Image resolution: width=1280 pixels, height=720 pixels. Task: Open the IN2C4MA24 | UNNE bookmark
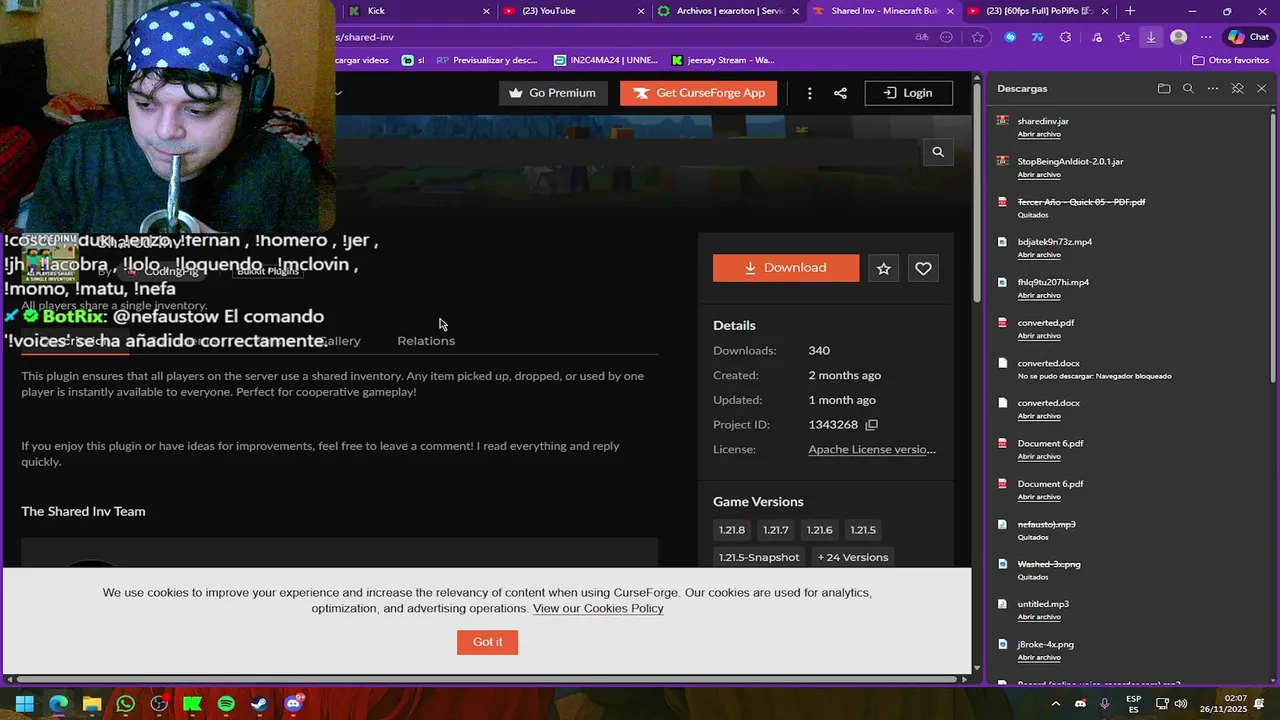click(x=606, y=60)
